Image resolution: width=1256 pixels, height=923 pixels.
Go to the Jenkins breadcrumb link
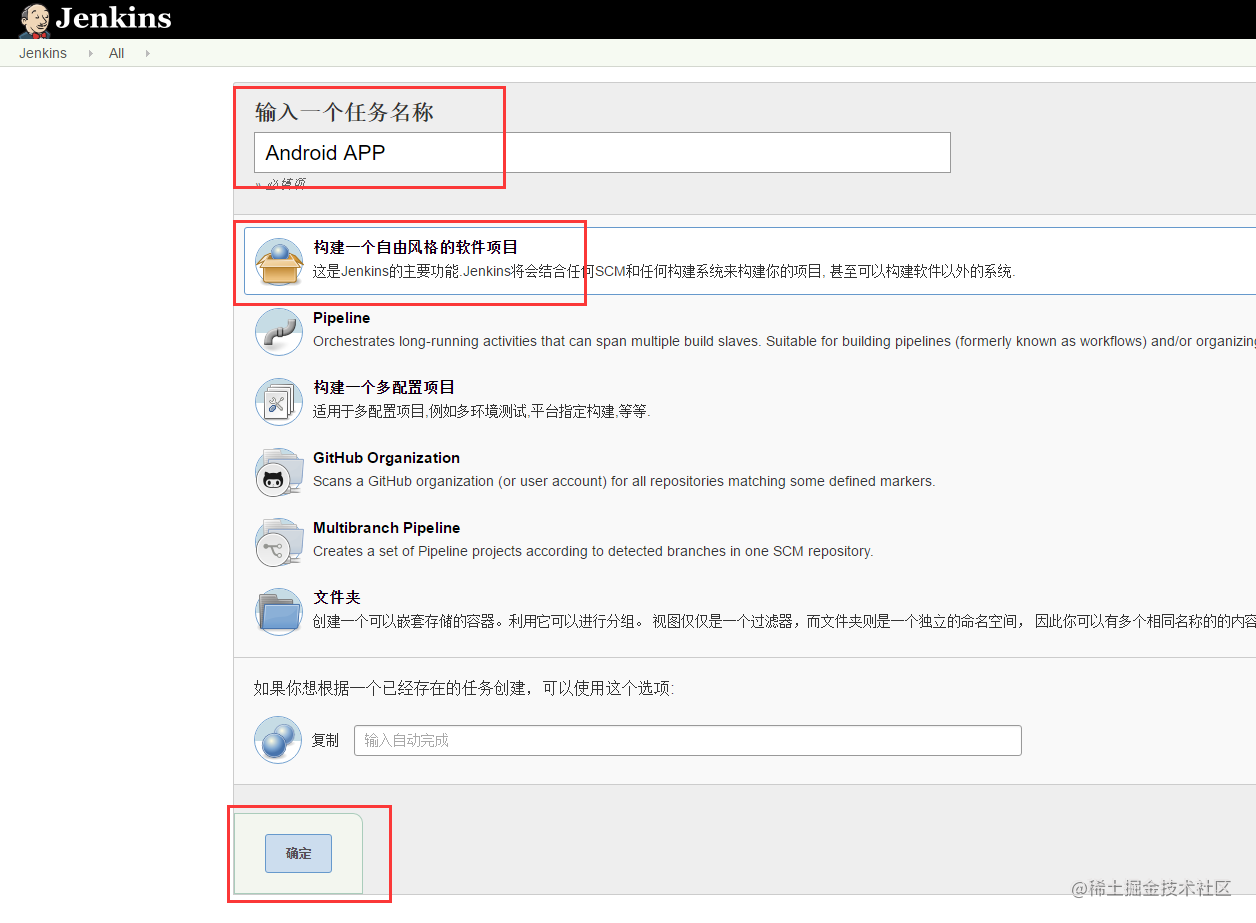(43, 53)
